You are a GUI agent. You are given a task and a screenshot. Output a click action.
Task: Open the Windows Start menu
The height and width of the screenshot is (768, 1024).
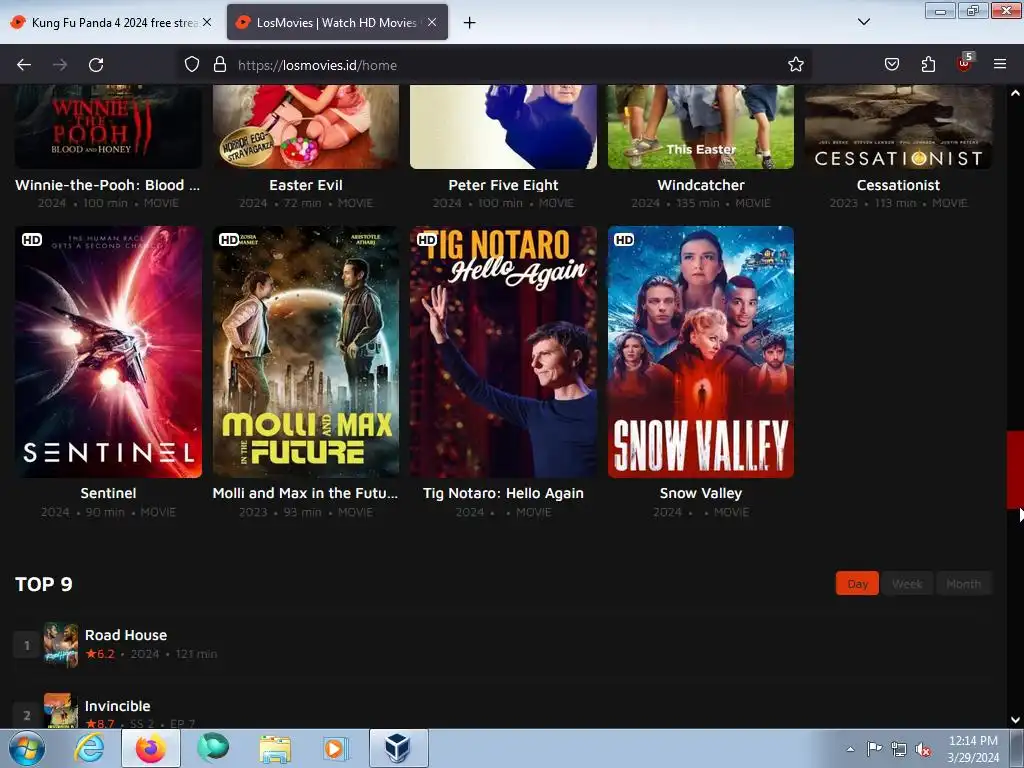coord(26,748)
